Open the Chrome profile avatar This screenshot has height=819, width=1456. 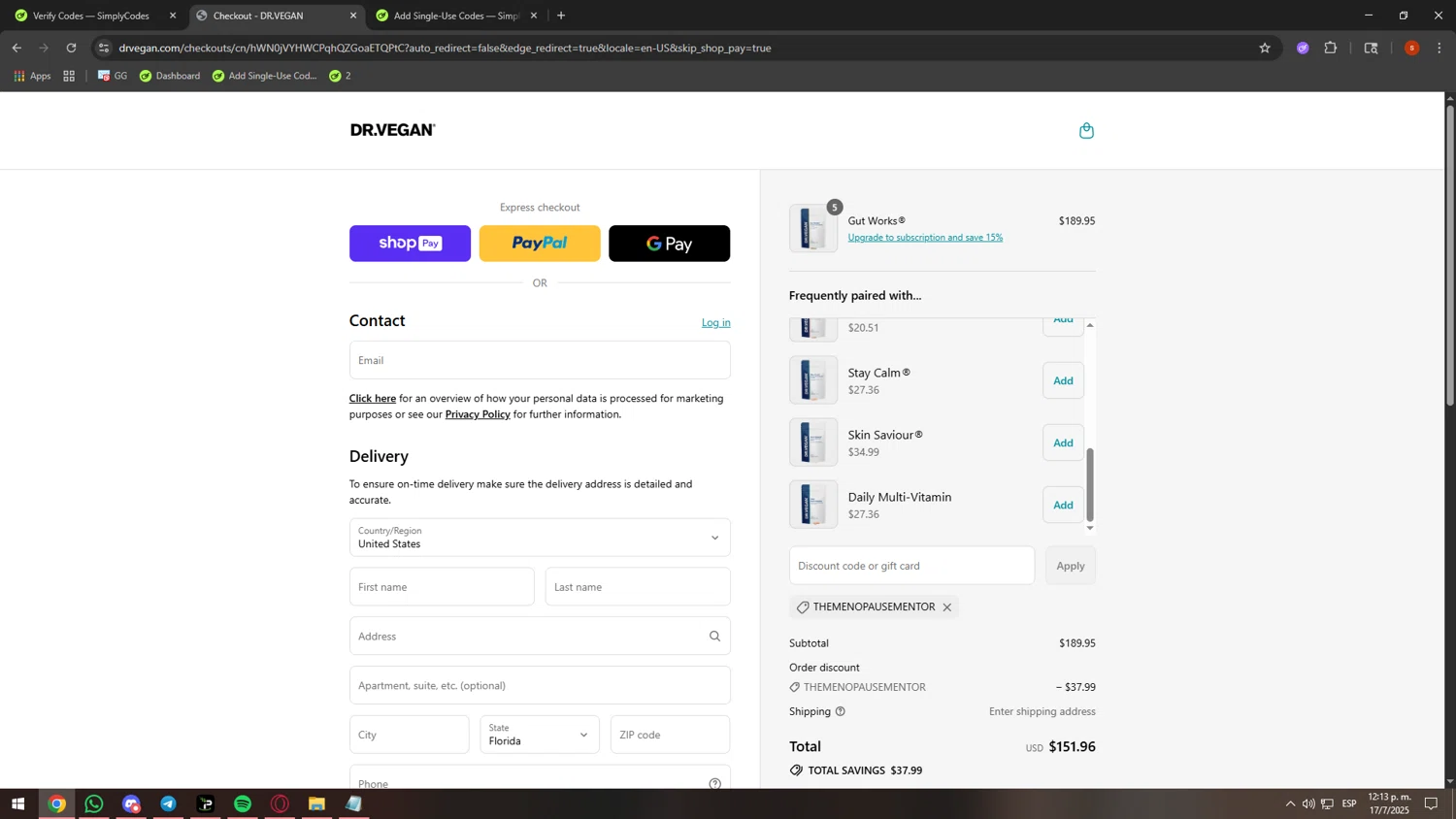pos(1411,48)
